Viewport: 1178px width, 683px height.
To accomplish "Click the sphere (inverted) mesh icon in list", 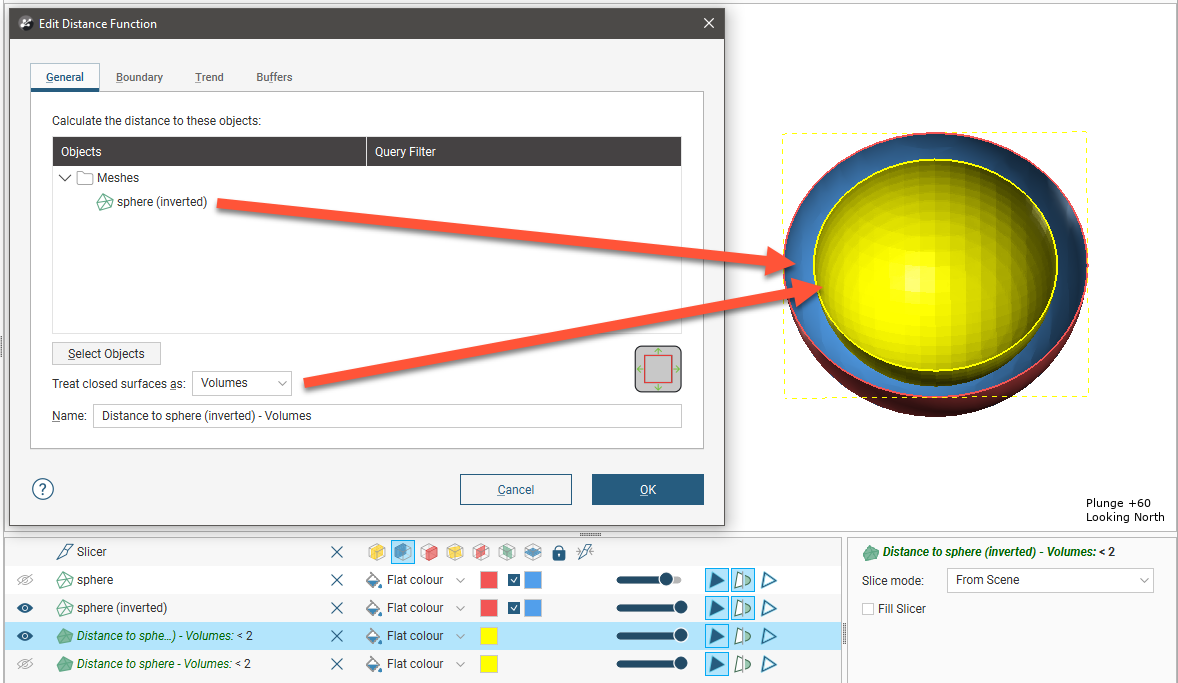I will 105,202.
